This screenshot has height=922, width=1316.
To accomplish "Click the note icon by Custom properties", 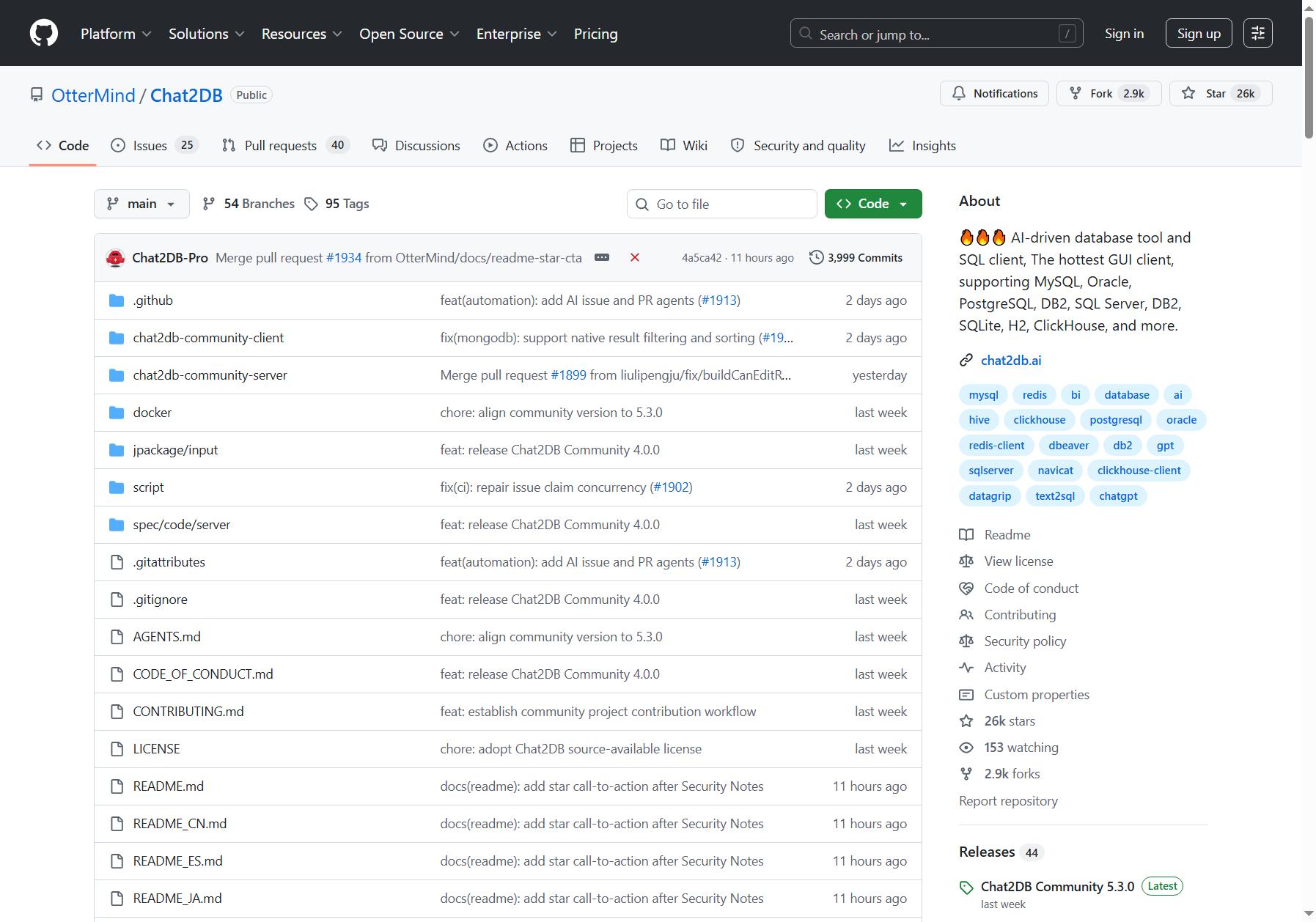I will pos(966,695).
